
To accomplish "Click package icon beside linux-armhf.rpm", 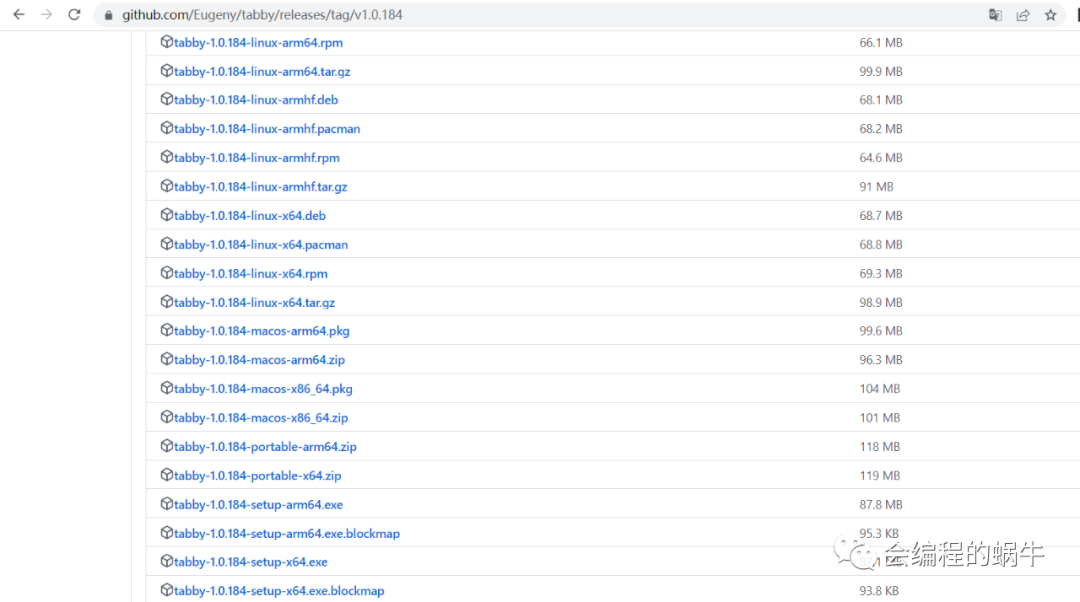I will click(x=166, y=157).
